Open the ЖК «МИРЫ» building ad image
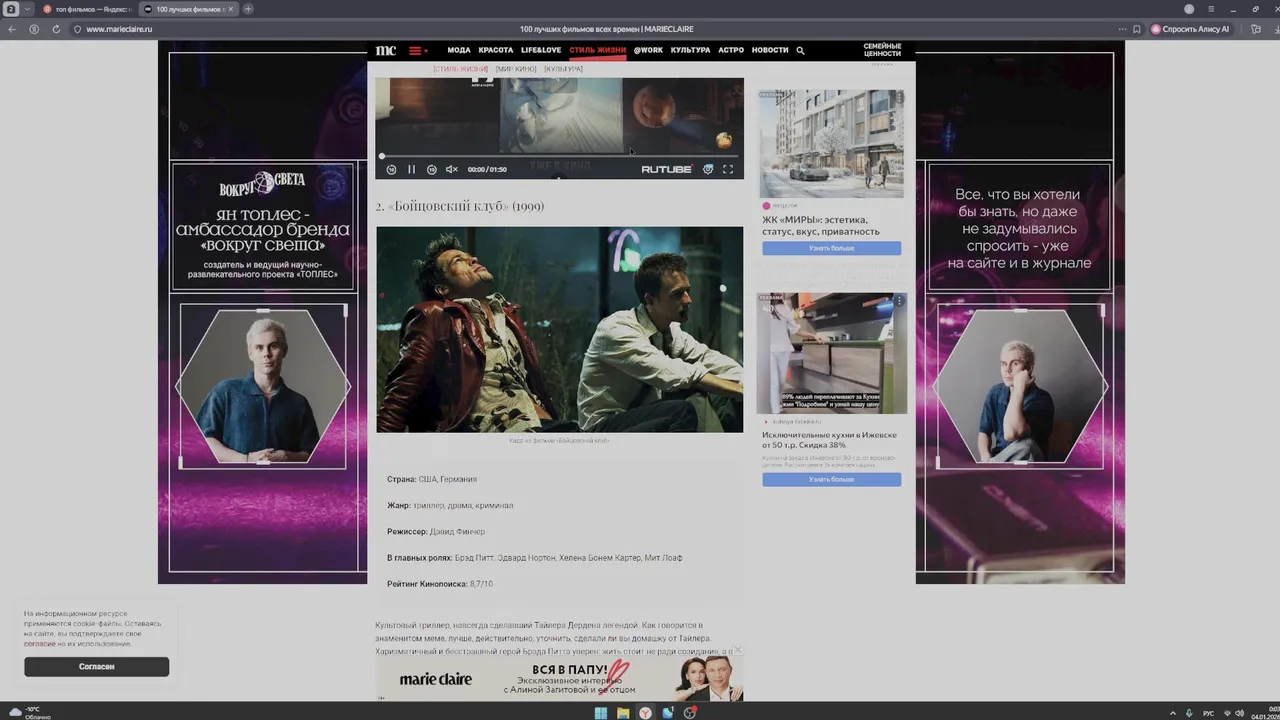1280x720 pixels. 831,144
